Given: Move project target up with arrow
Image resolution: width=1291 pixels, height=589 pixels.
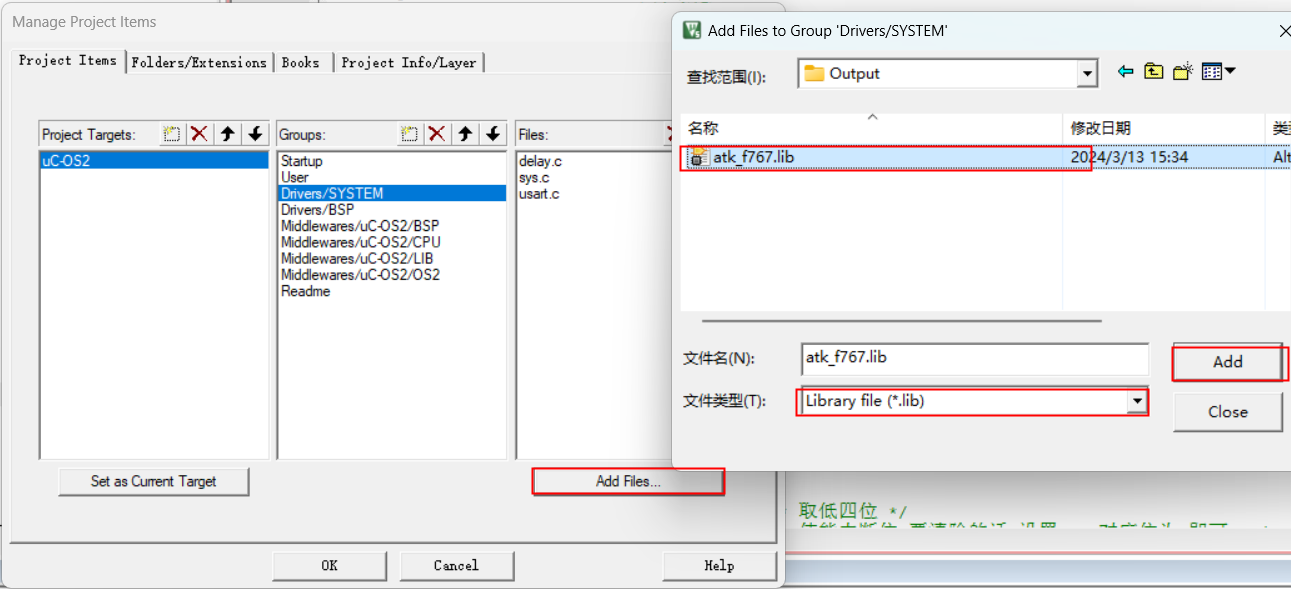Looking at the screenshot, I should coord(227,134).
